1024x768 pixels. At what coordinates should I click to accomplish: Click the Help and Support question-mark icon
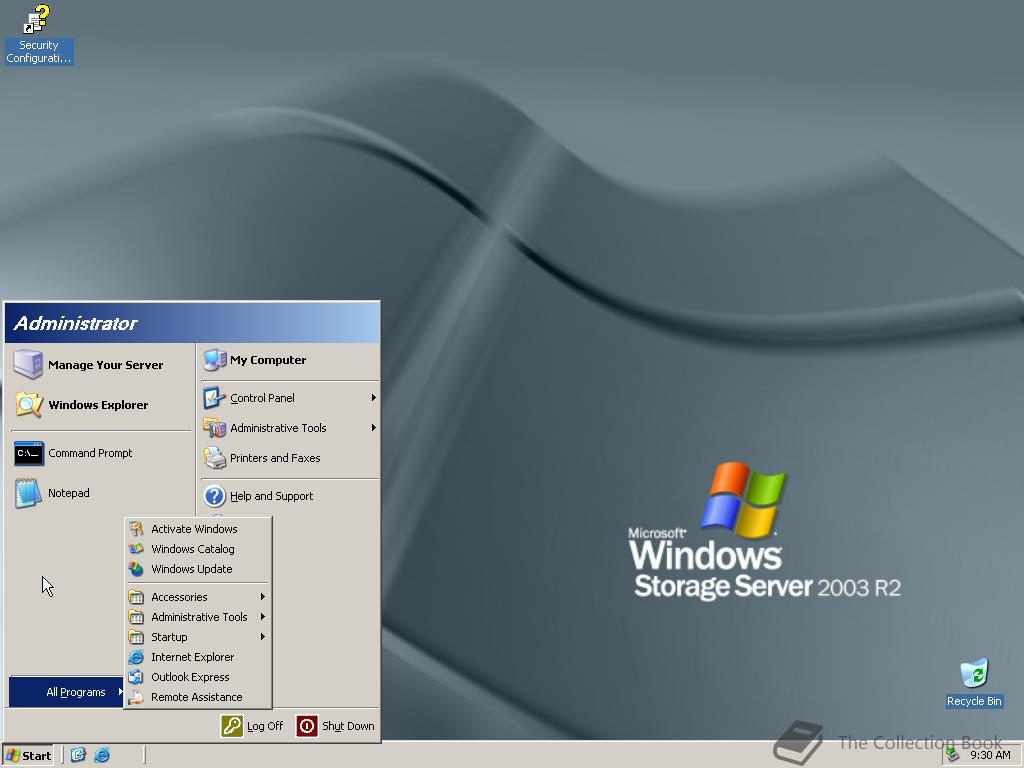pyautogui.click(x=214, y=496)
